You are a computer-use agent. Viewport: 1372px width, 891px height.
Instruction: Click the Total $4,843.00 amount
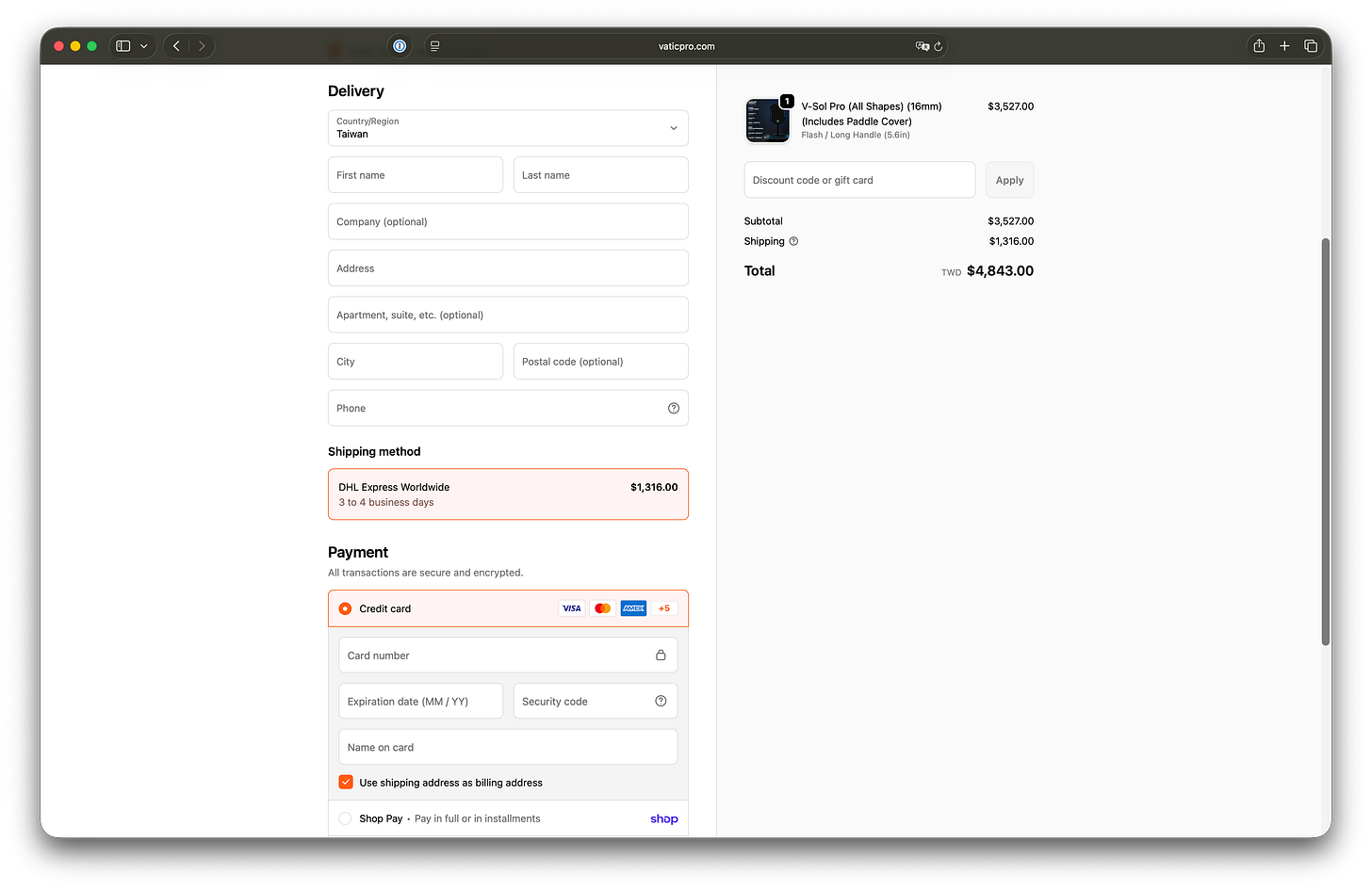[1000, 270]
